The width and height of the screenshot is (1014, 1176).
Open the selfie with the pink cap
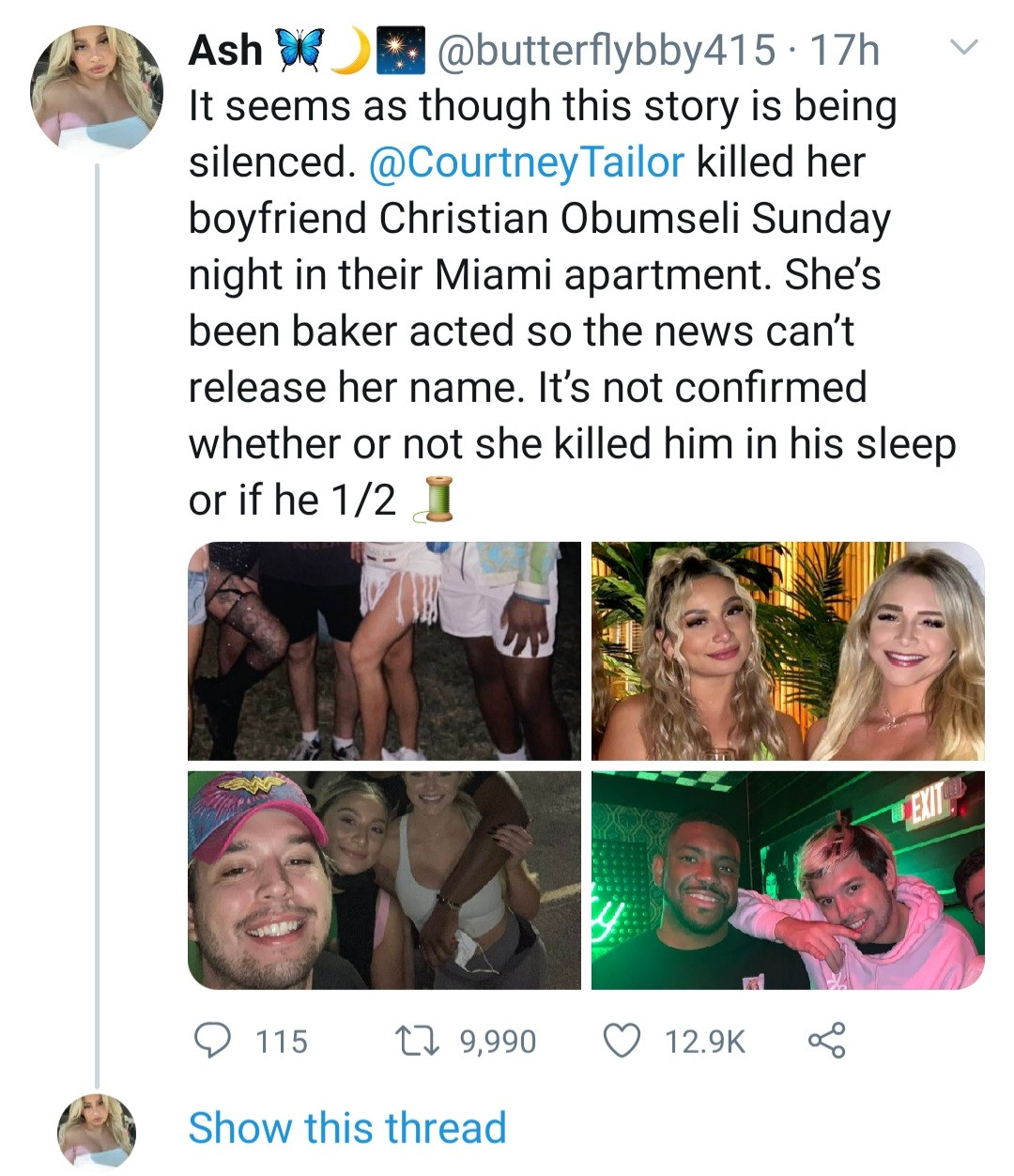click(x=384, y=880)
